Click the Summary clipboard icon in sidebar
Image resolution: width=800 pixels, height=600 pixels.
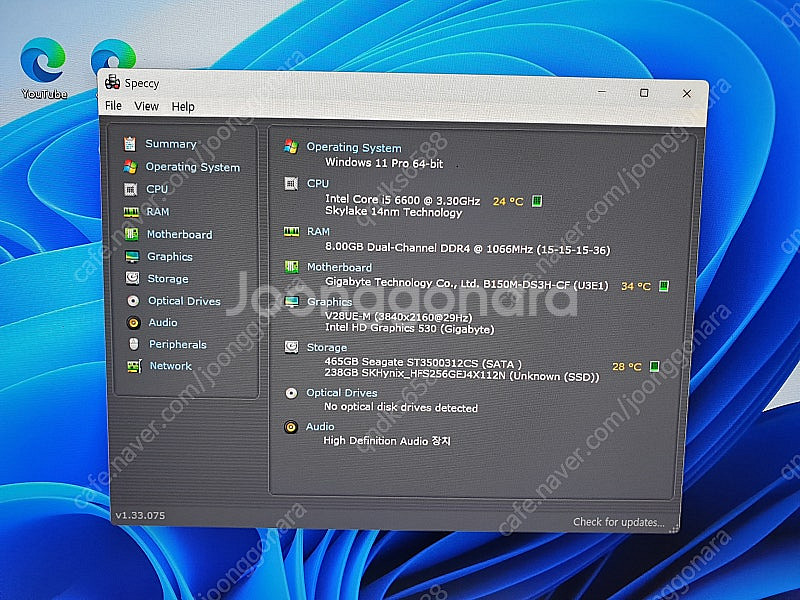[x=130, y=144]
